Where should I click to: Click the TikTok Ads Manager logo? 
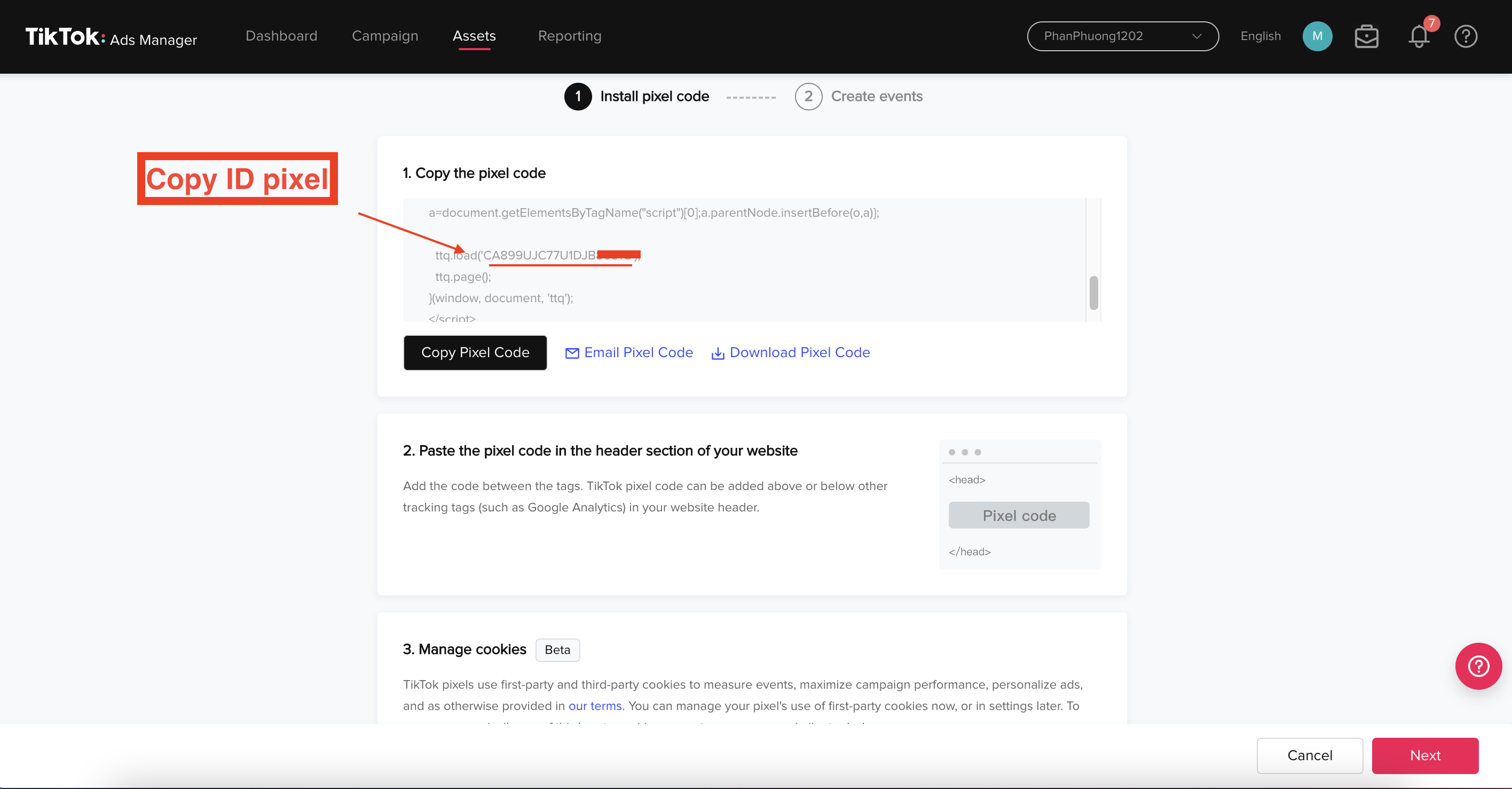coord(111,37)
